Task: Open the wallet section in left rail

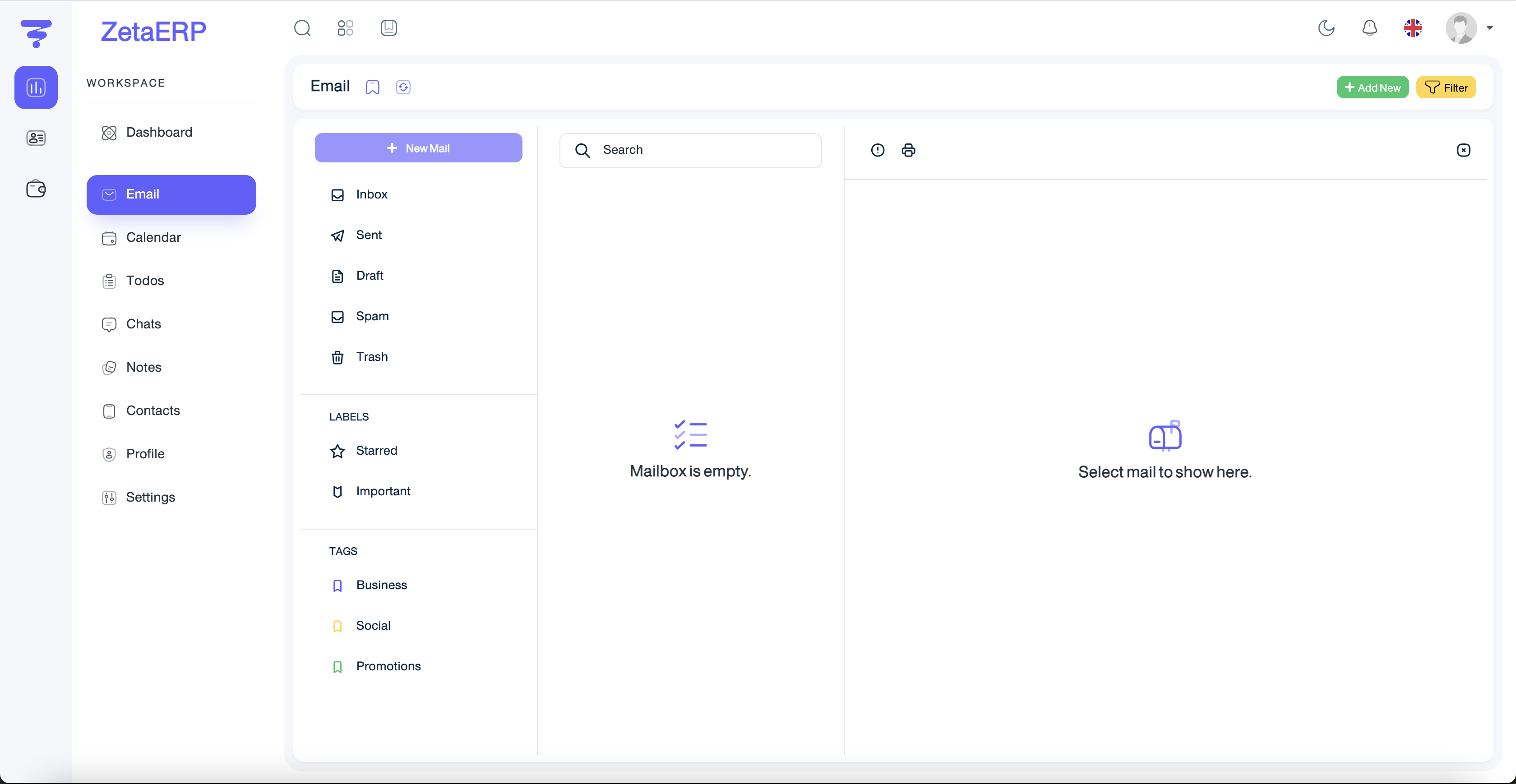Action: (x=36, y=189)
